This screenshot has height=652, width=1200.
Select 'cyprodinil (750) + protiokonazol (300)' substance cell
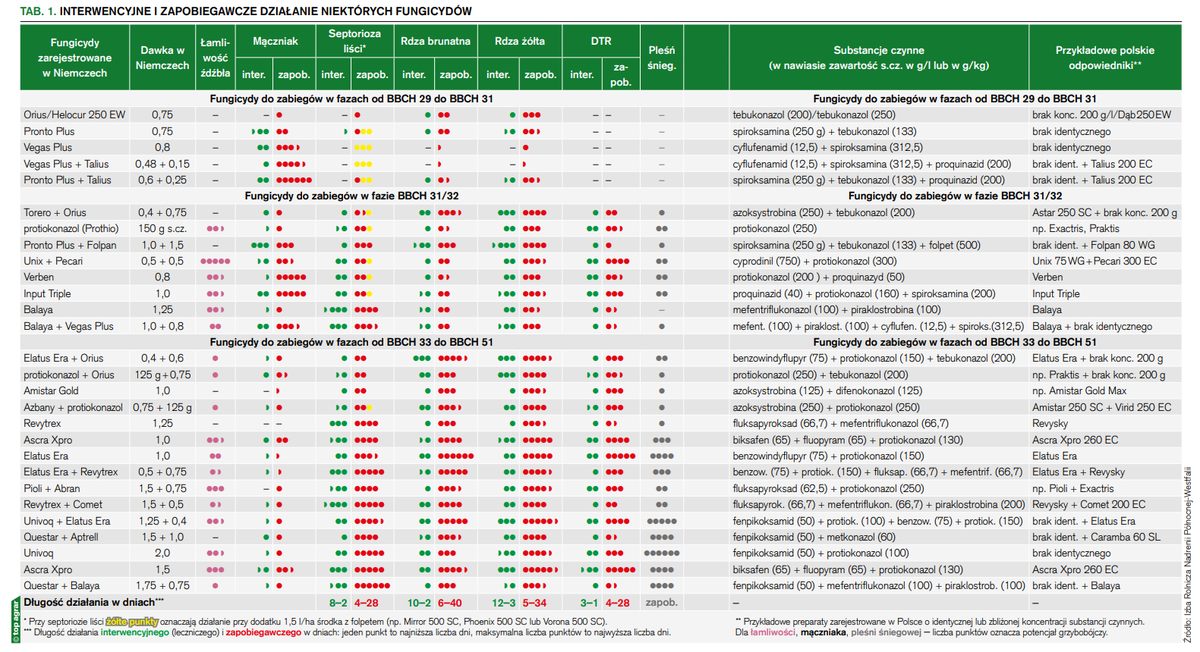[x=814, y=261]
